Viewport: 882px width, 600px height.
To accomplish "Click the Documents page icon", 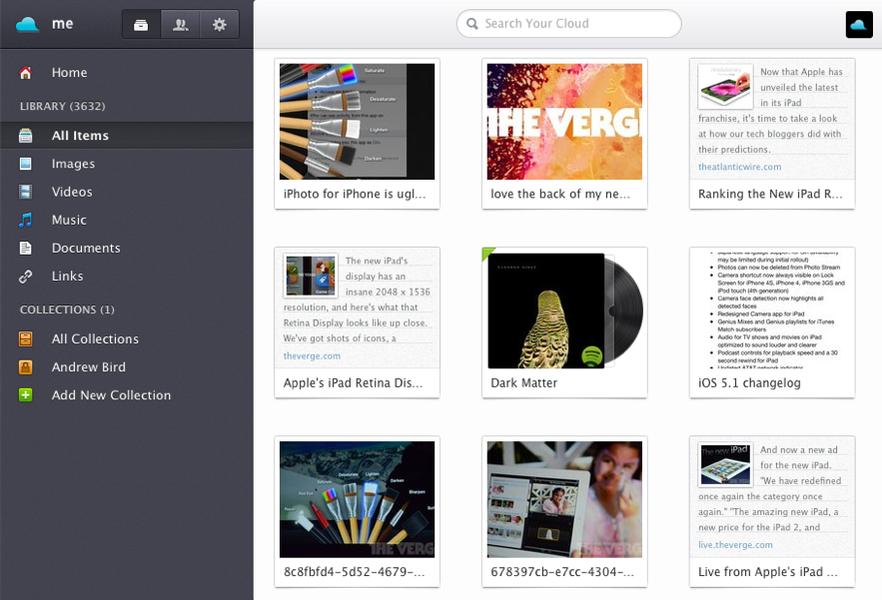I will click(x=25, y=248).
